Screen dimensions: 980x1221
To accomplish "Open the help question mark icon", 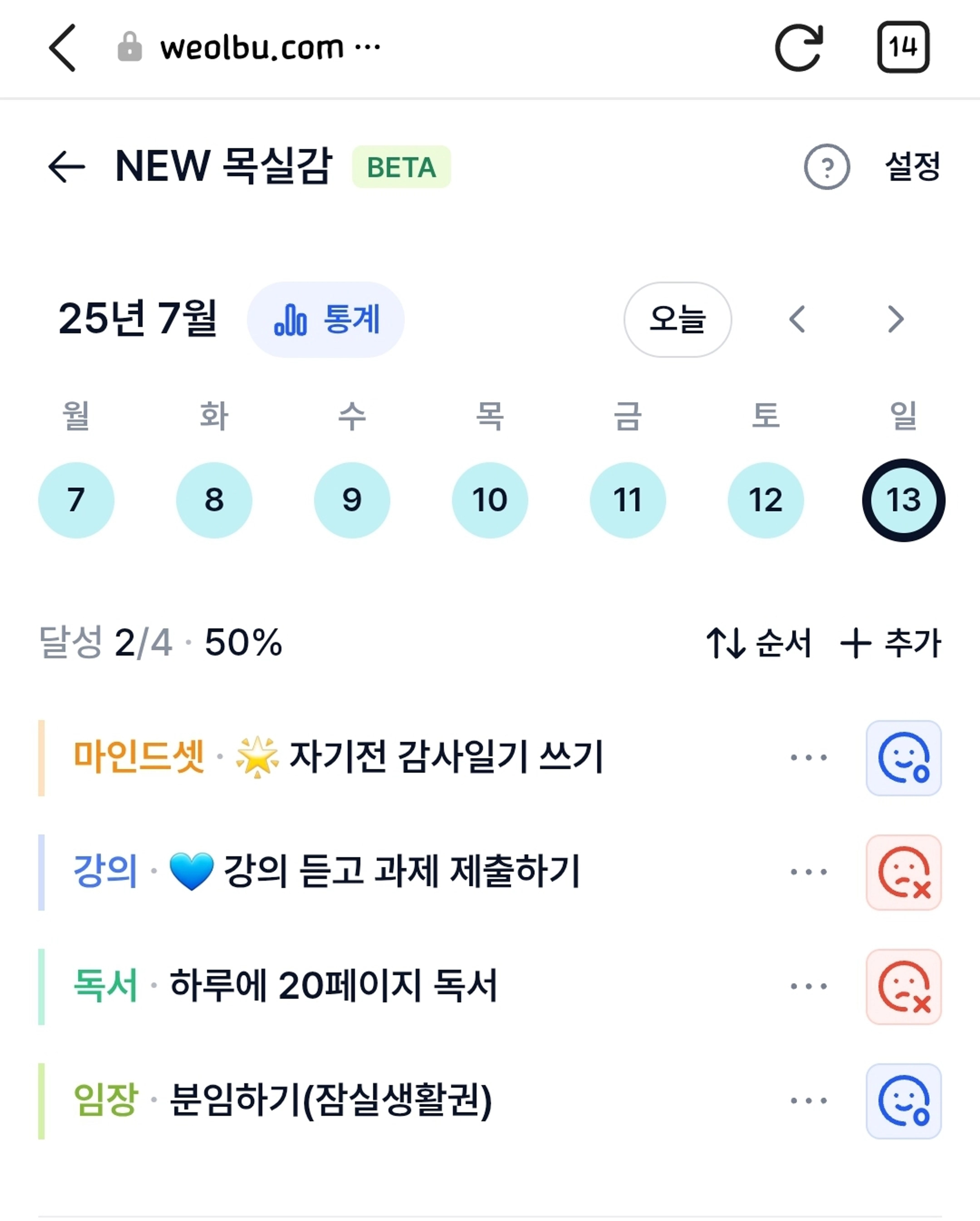I will tap(827, 166).
